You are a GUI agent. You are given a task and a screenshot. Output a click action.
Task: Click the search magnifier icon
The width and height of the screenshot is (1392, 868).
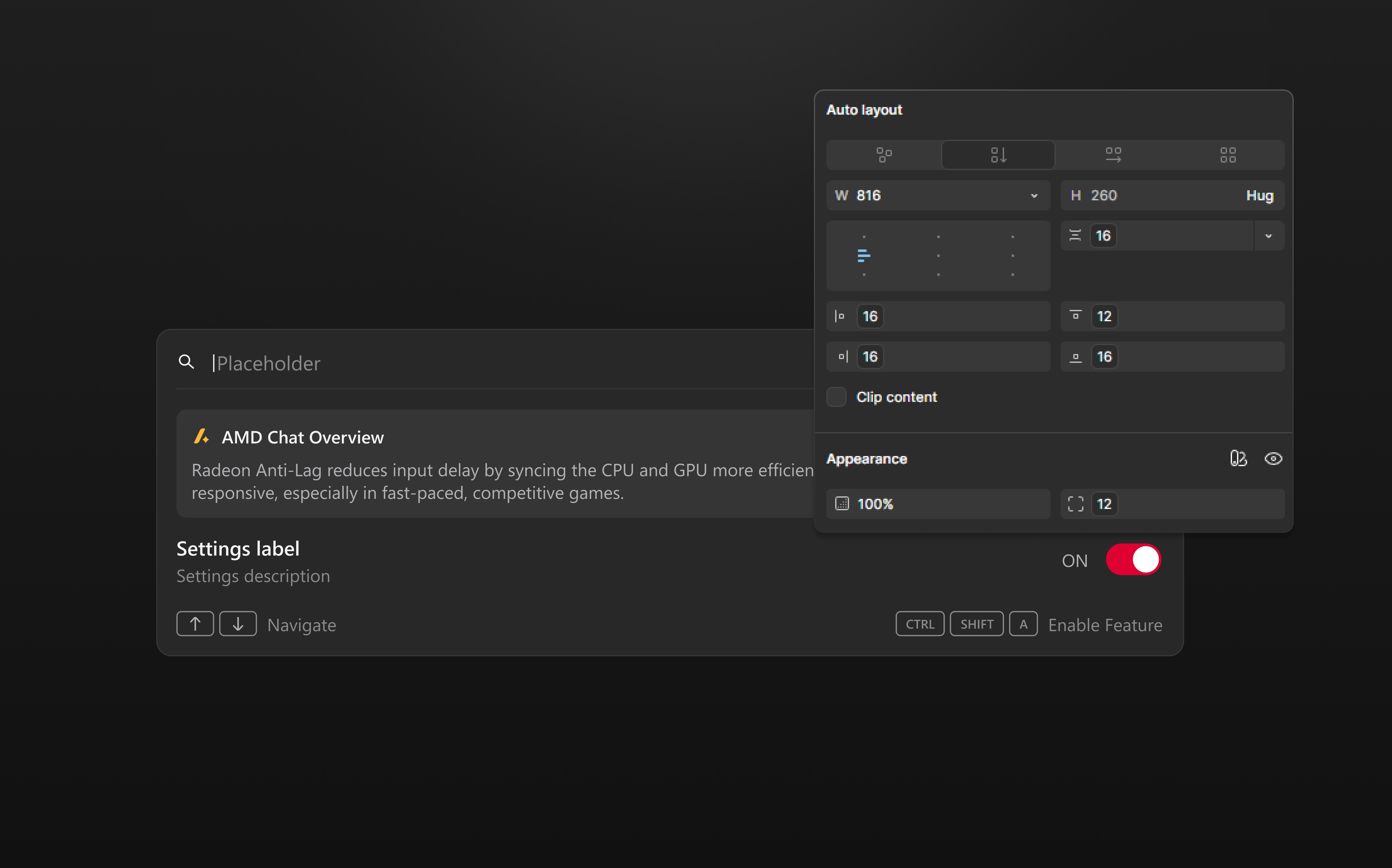186,362
